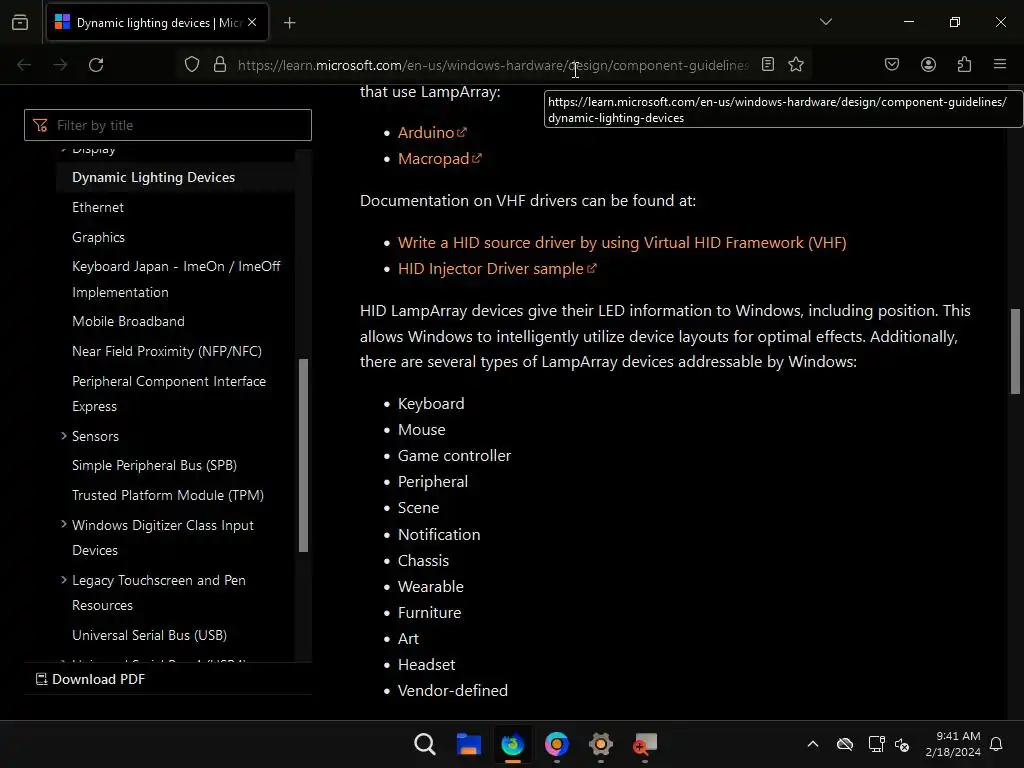Open the list all tabs dropdown

coord(825,22)
